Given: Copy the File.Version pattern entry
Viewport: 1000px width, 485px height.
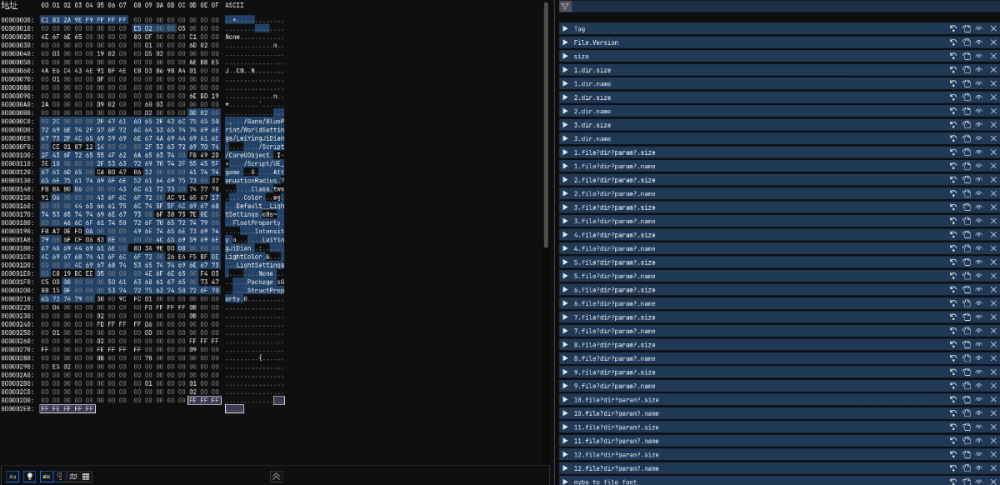Looking at the screenshot, I should click(x=967, y=44).
